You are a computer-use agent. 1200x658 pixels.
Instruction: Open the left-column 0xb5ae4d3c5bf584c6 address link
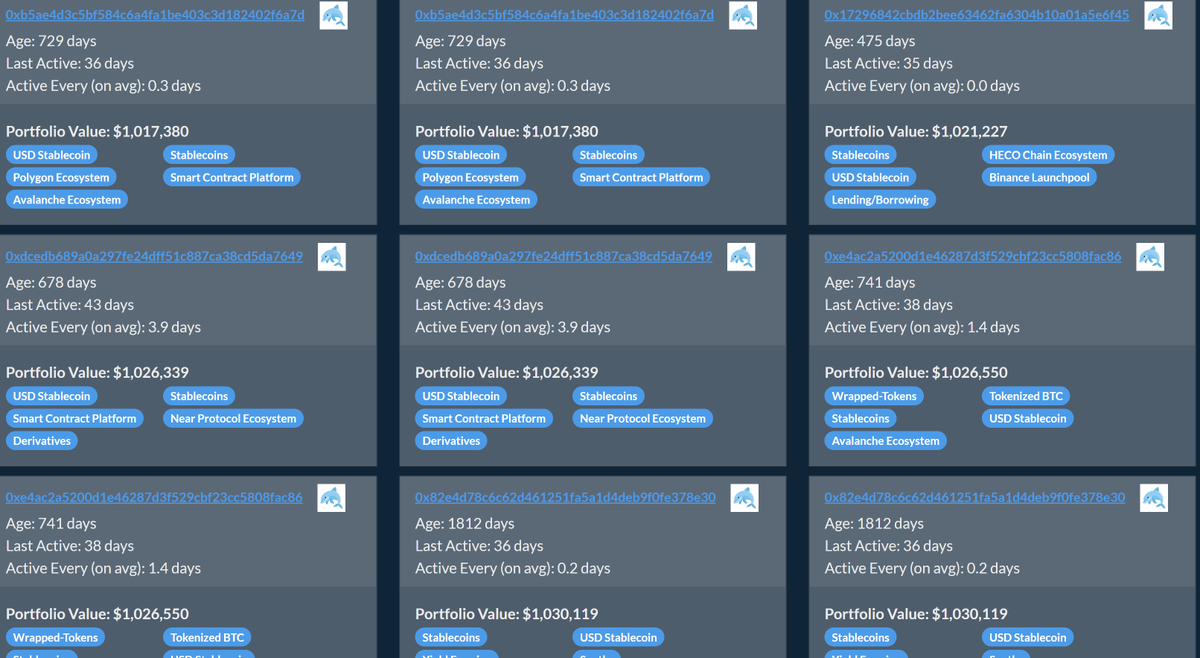155,15
